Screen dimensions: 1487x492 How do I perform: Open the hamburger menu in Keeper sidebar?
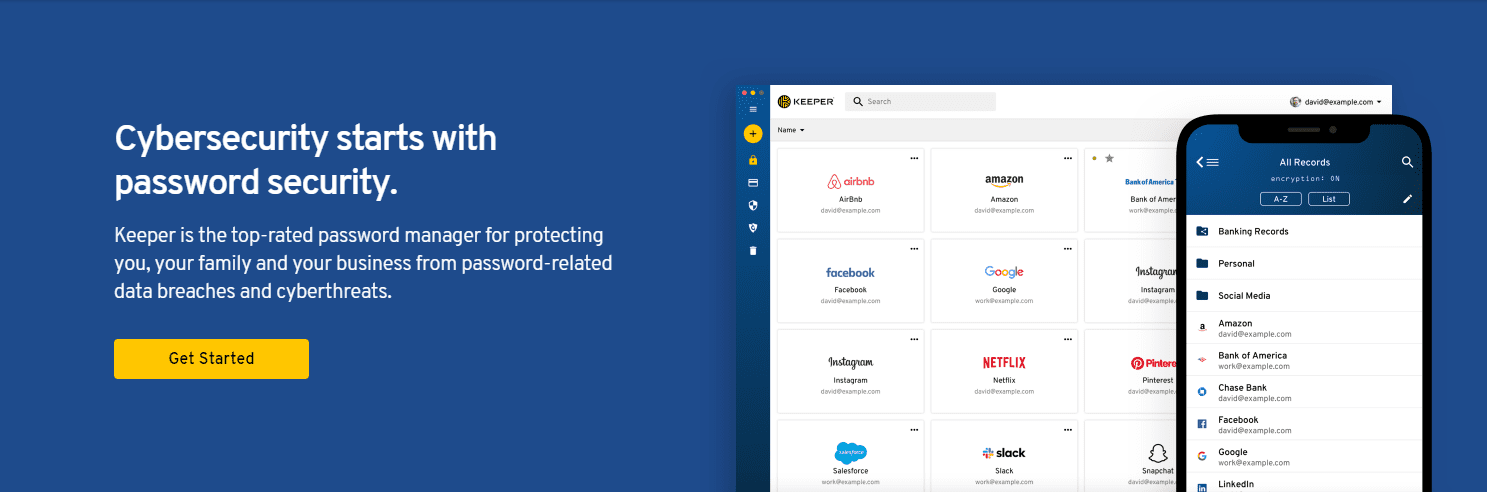(x=753, y=109)
